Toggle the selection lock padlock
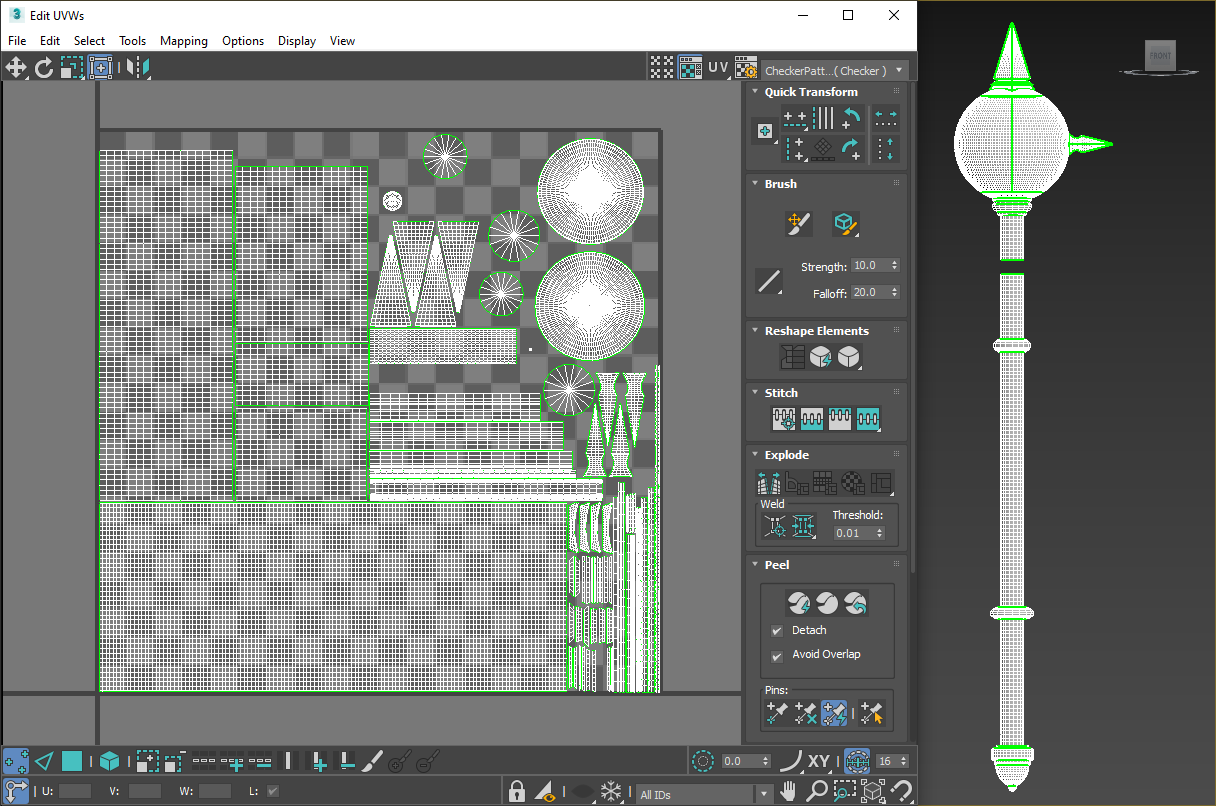 pos(516,790)
